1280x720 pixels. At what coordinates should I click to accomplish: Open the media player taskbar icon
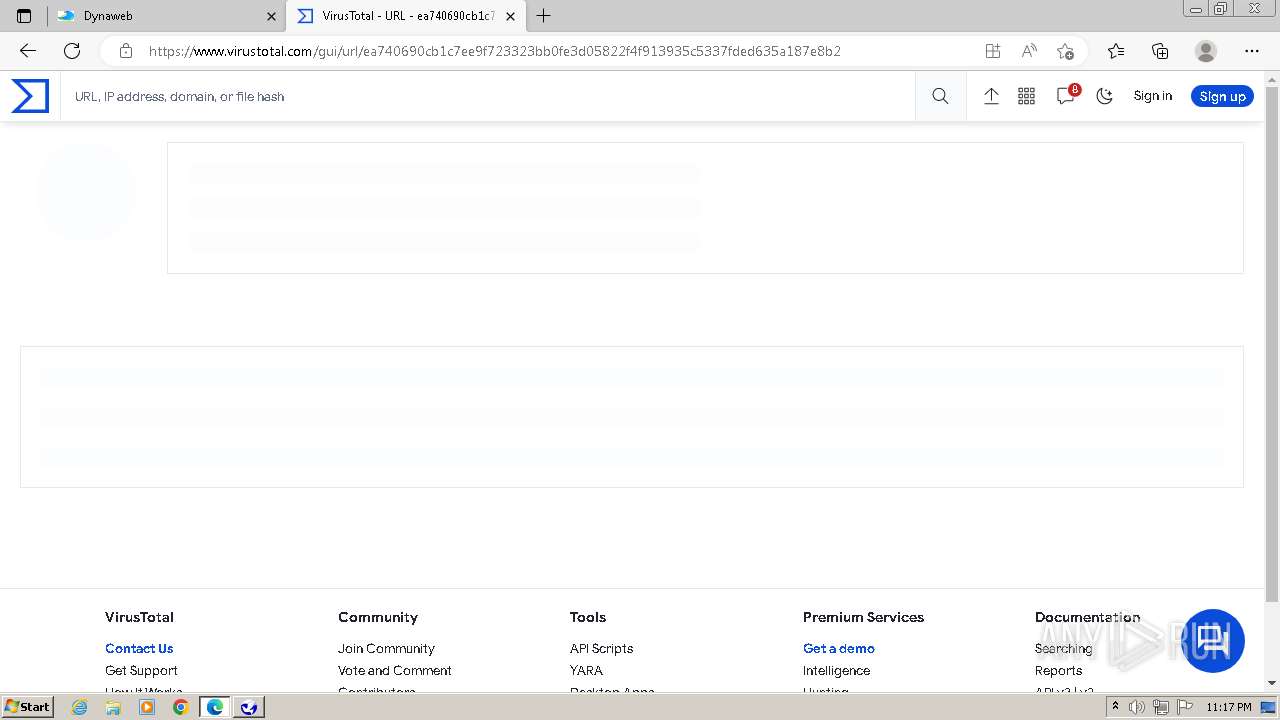(x=147, y=707)
